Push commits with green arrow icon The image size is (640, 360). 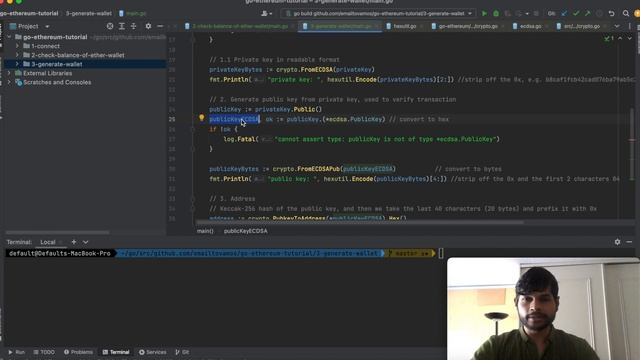(587, 13)
